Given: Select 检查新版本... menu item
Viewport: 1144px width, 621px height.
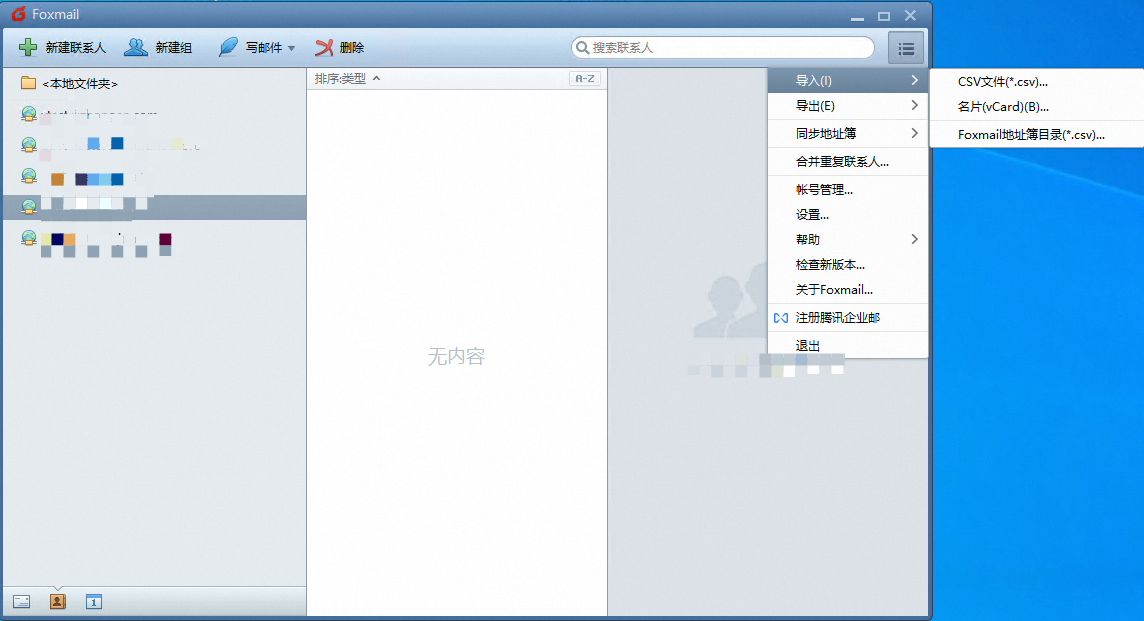Looking at the screenshot, I should (848, 264).
